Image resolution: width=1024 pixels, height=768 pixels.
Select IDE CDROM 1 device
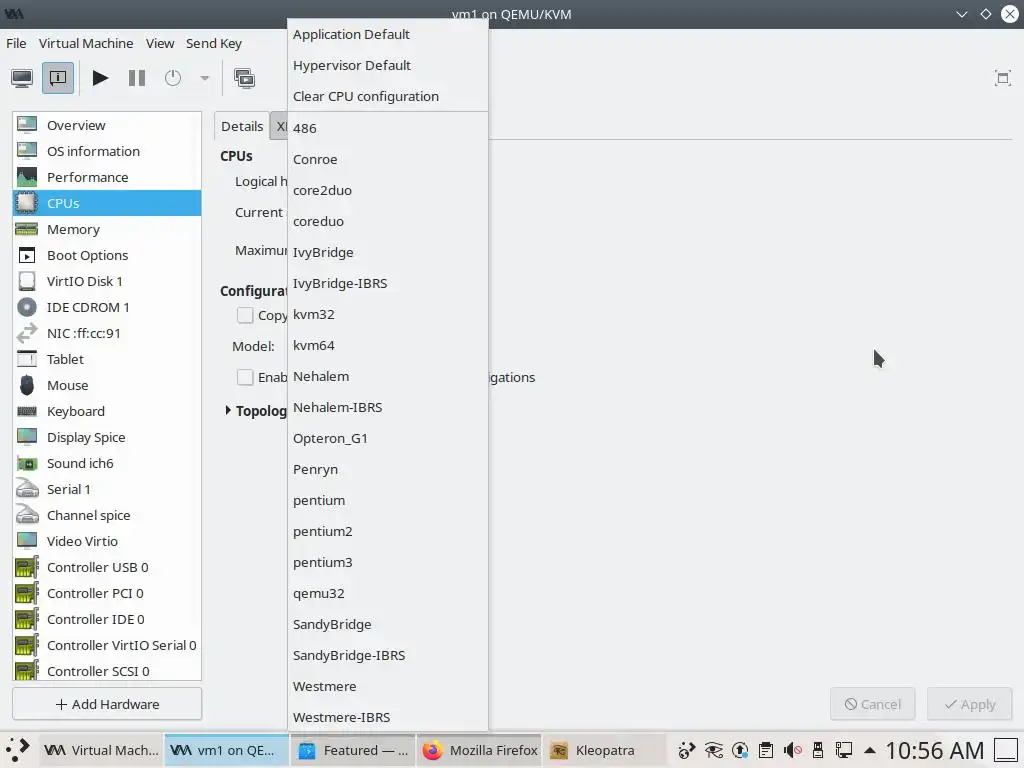click(x=107, y=307)
